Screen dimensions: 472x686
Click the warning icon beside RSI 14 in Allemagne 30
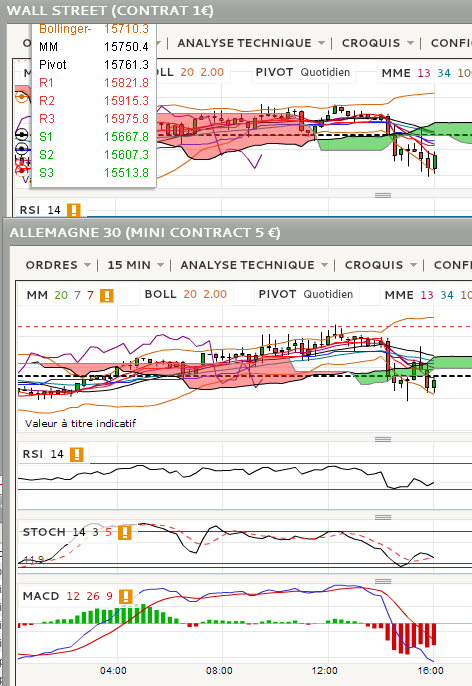[77, 455]
